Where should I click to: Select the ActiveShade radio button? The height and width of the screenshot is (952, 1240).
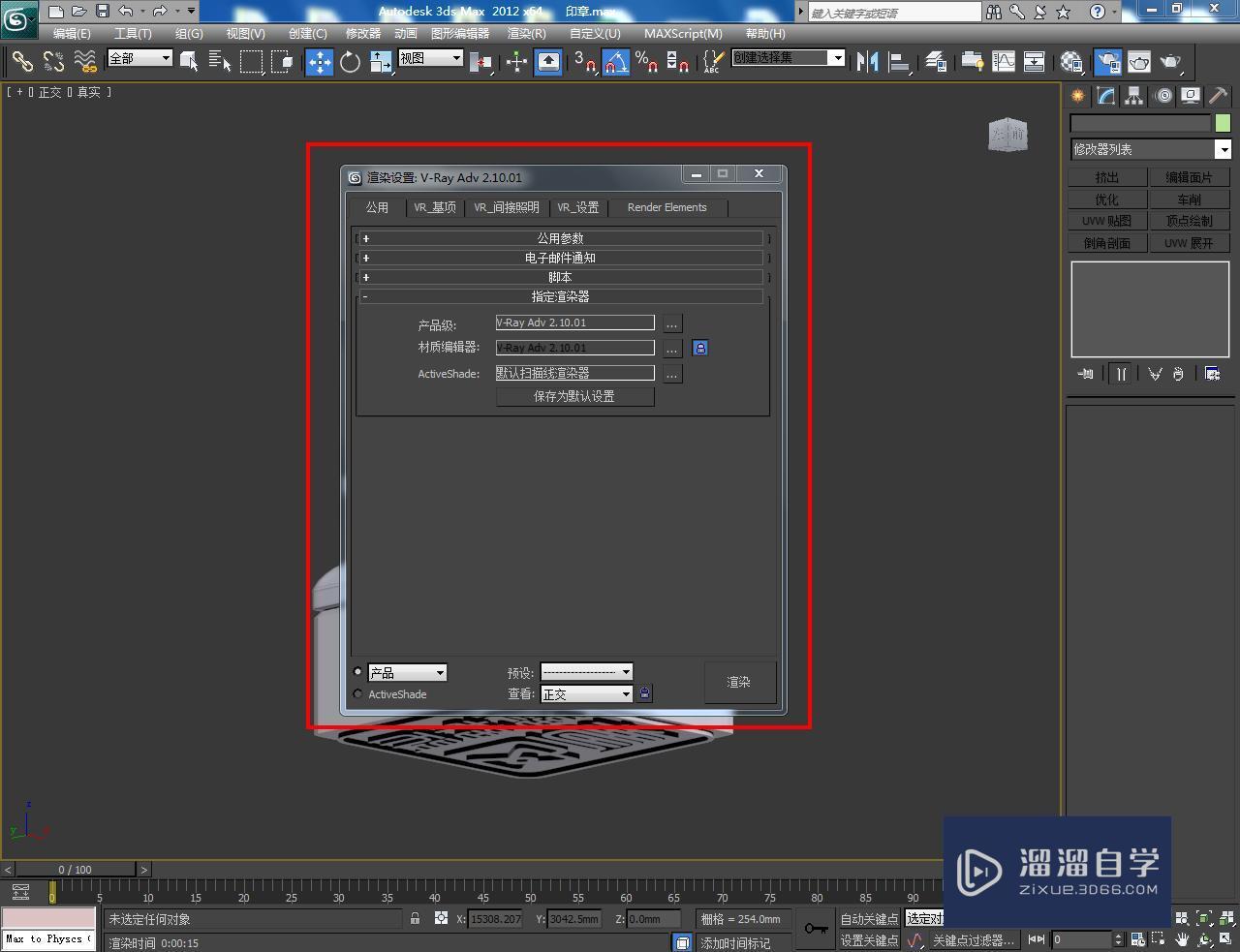pos(357,694)
